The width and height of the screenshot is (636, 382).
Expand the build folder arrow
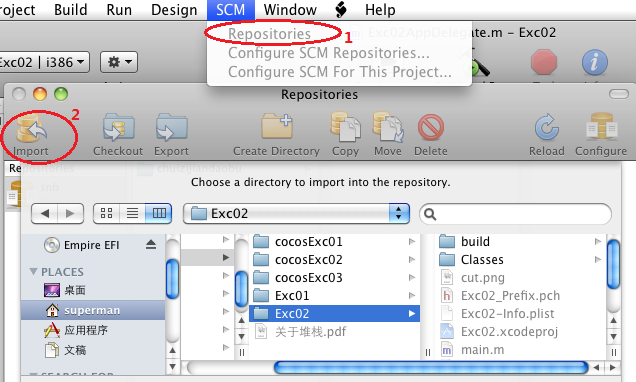click(597, 242)
